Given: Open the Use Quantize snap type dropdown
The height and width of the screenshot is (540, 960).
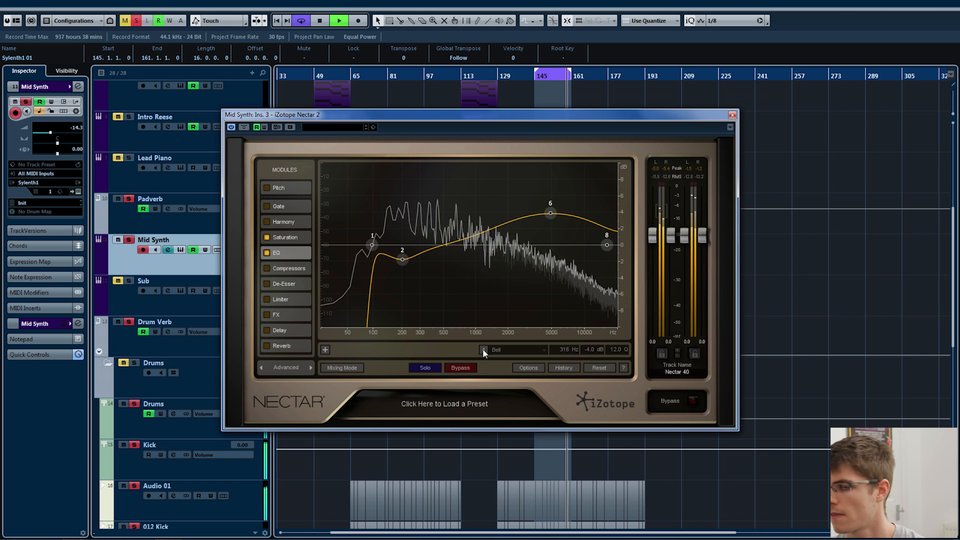Looking at the screenshot, I should tap(650, 20).
